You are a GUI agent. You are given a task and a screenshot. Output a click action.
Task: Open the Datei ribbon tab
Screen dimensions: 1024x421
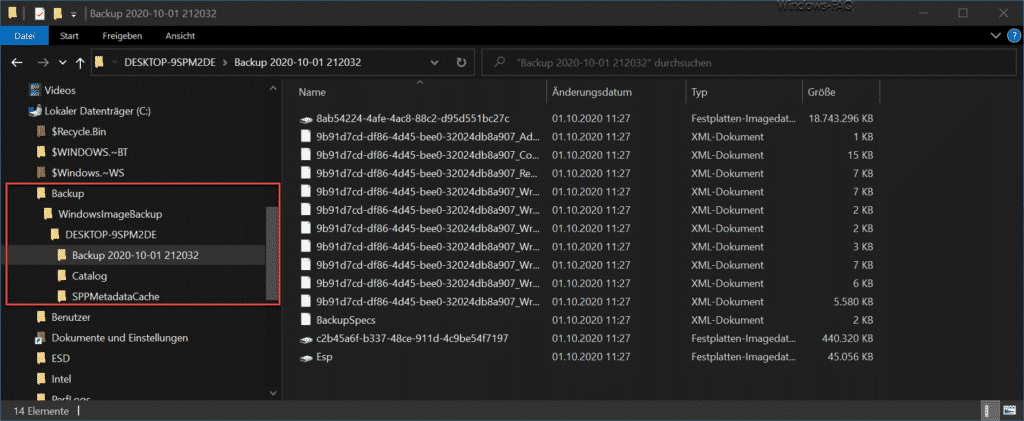(25, 36)
